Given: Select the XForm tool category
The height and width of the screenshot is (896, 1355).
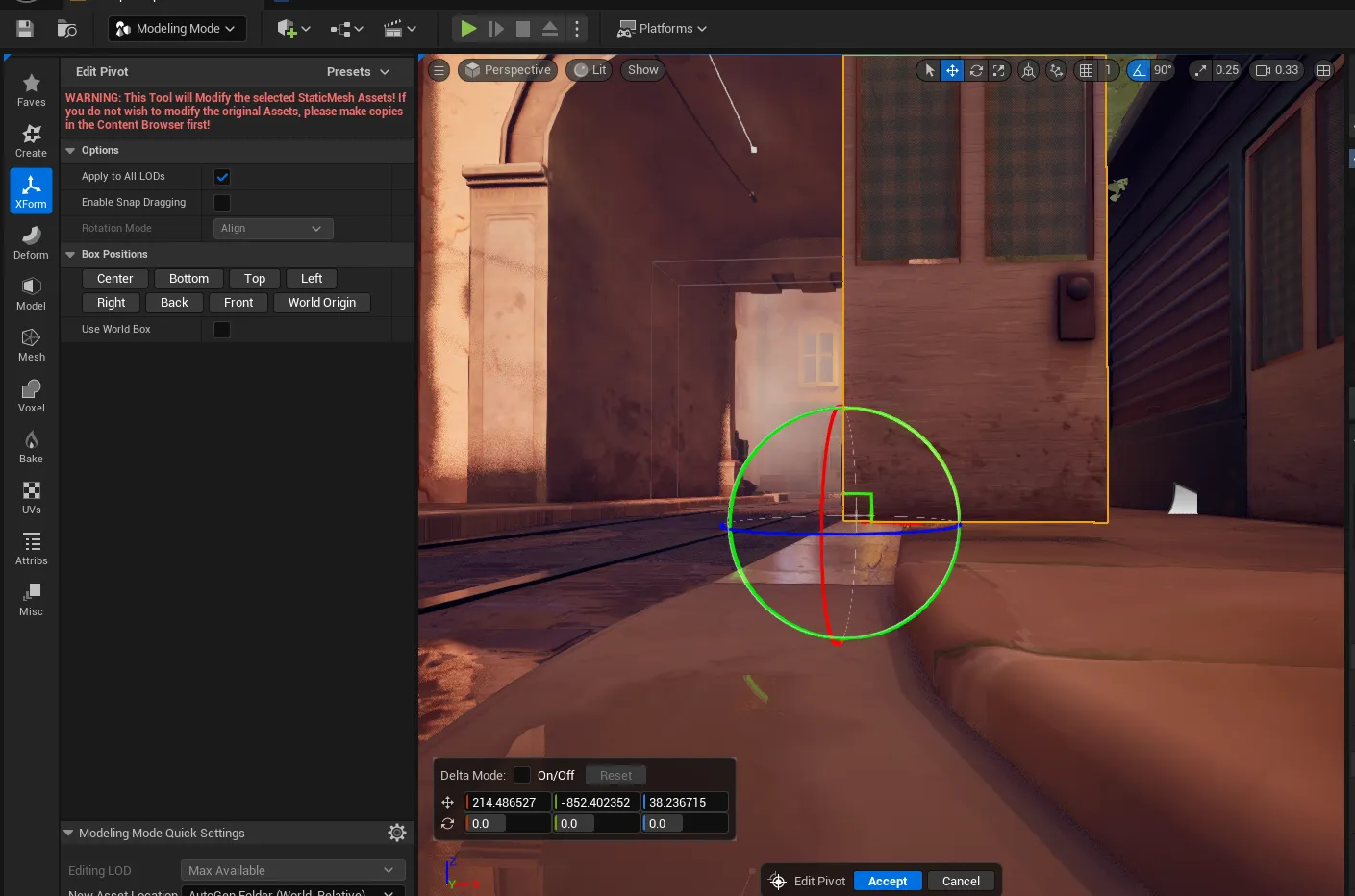Looking at the screenshot, I should pos(31,191).
